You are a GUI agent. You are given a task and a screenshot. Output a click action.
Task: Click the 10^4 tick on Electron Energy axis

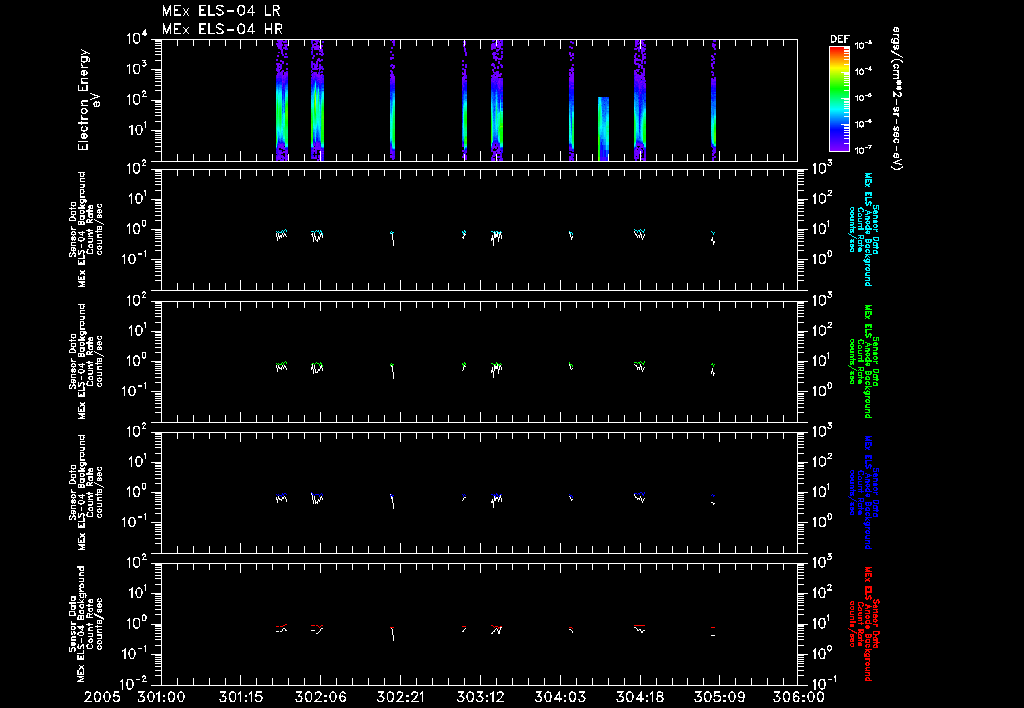click(x=138, y=39)
